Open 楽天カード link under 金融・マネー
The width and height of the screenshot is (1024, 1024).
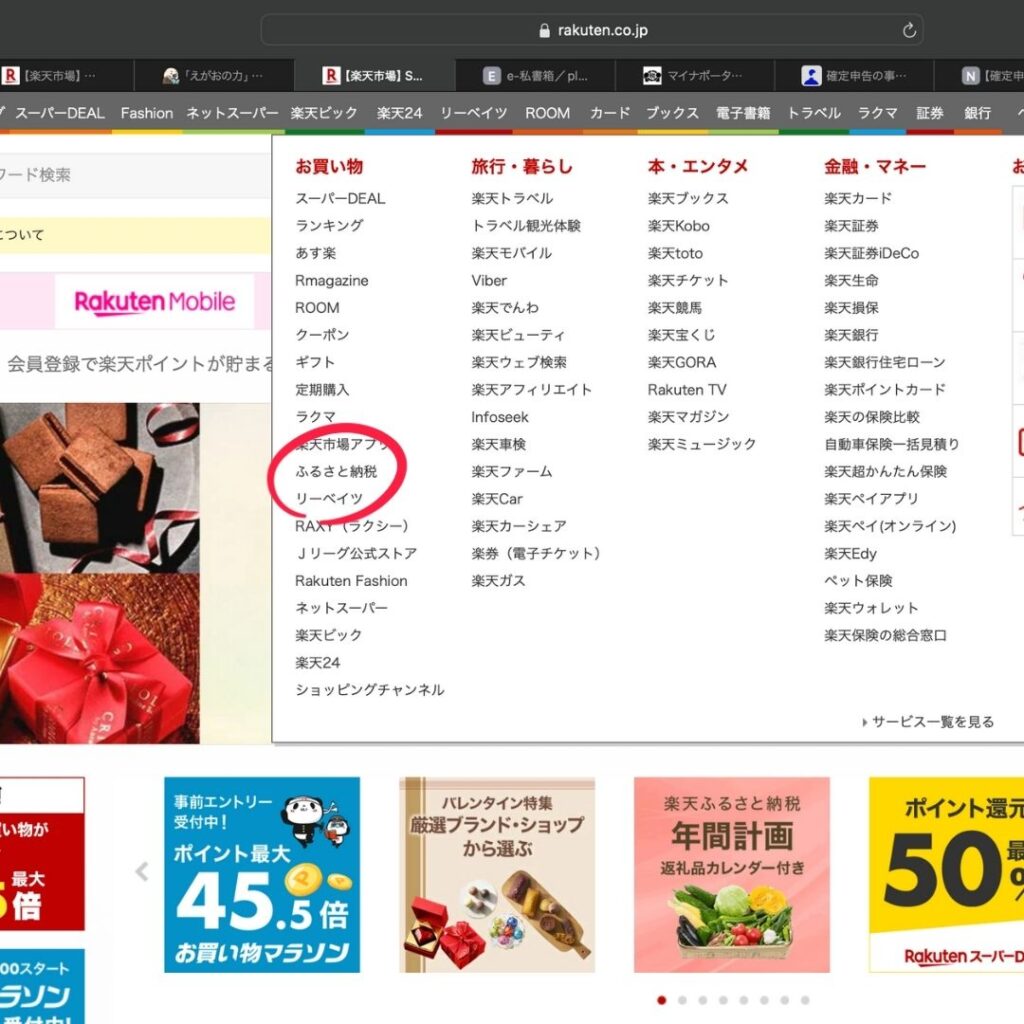coord(857,198)
